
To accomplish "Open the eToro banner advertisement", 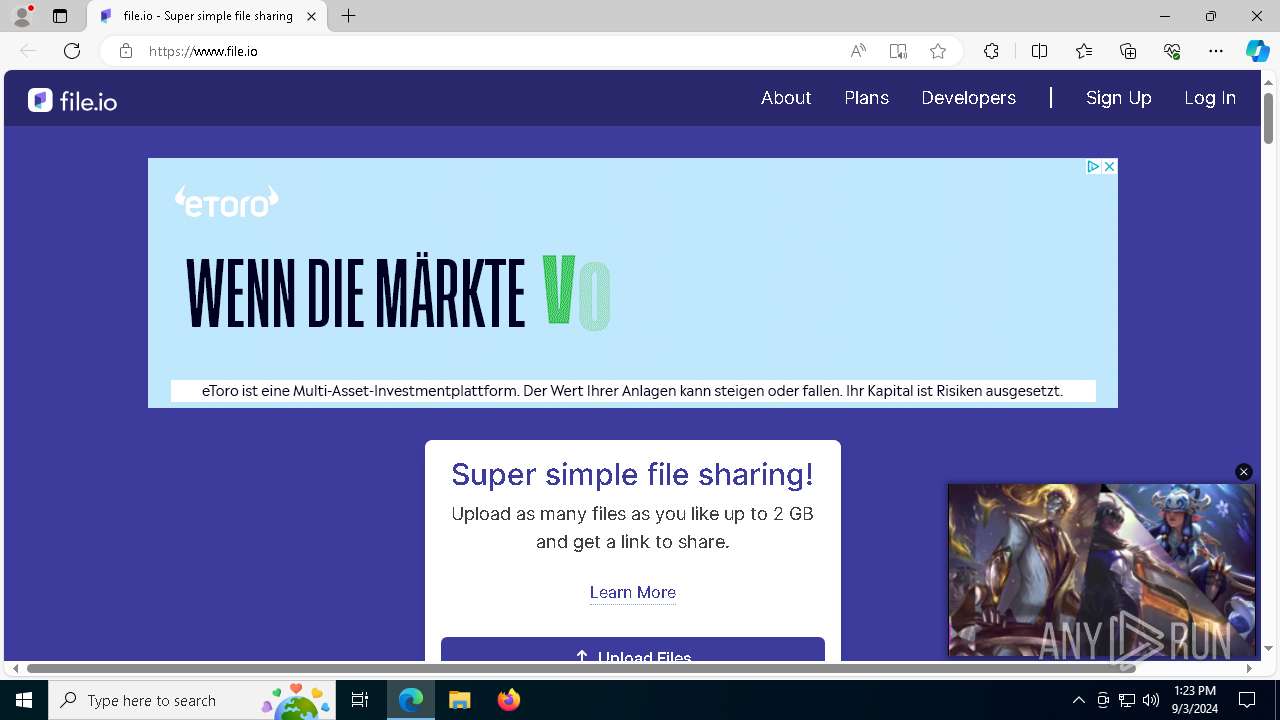I will (x=632, y=283).
